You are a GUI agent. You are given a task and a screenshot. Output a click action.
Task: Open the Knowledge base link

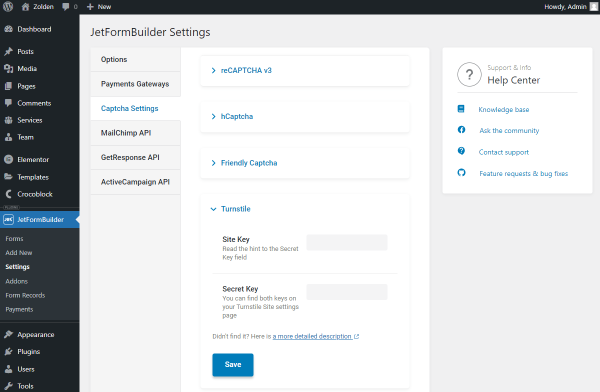pyautogui.click(x=504, y=109)
